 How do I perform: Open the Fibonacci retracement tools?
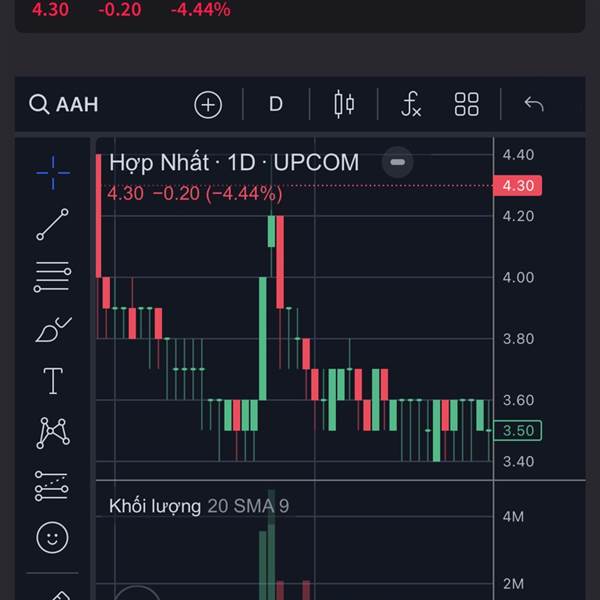[x=52, y=277]
